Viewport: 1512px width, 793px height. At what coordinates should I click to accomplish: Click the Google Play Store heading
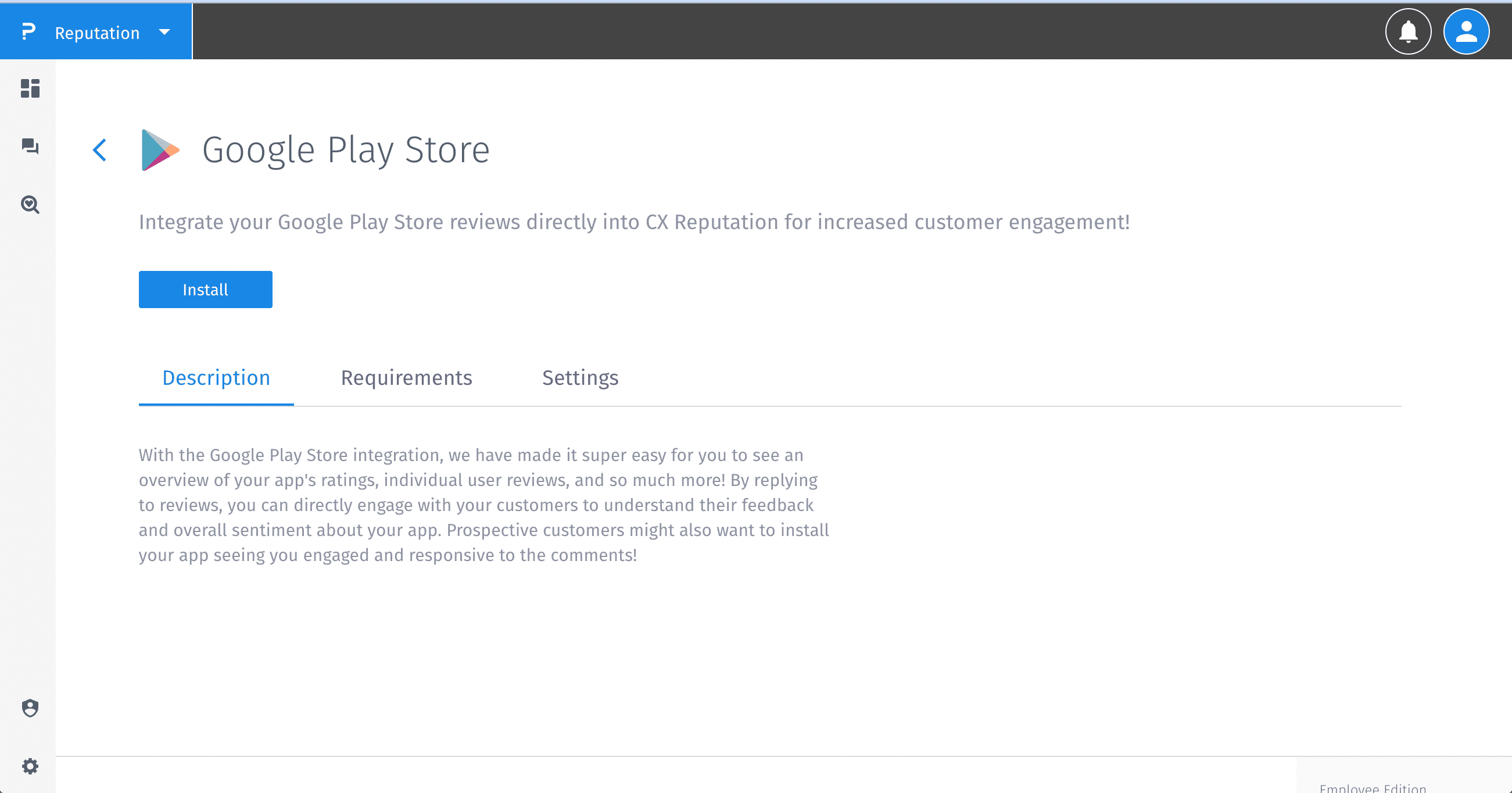[346, 150]
